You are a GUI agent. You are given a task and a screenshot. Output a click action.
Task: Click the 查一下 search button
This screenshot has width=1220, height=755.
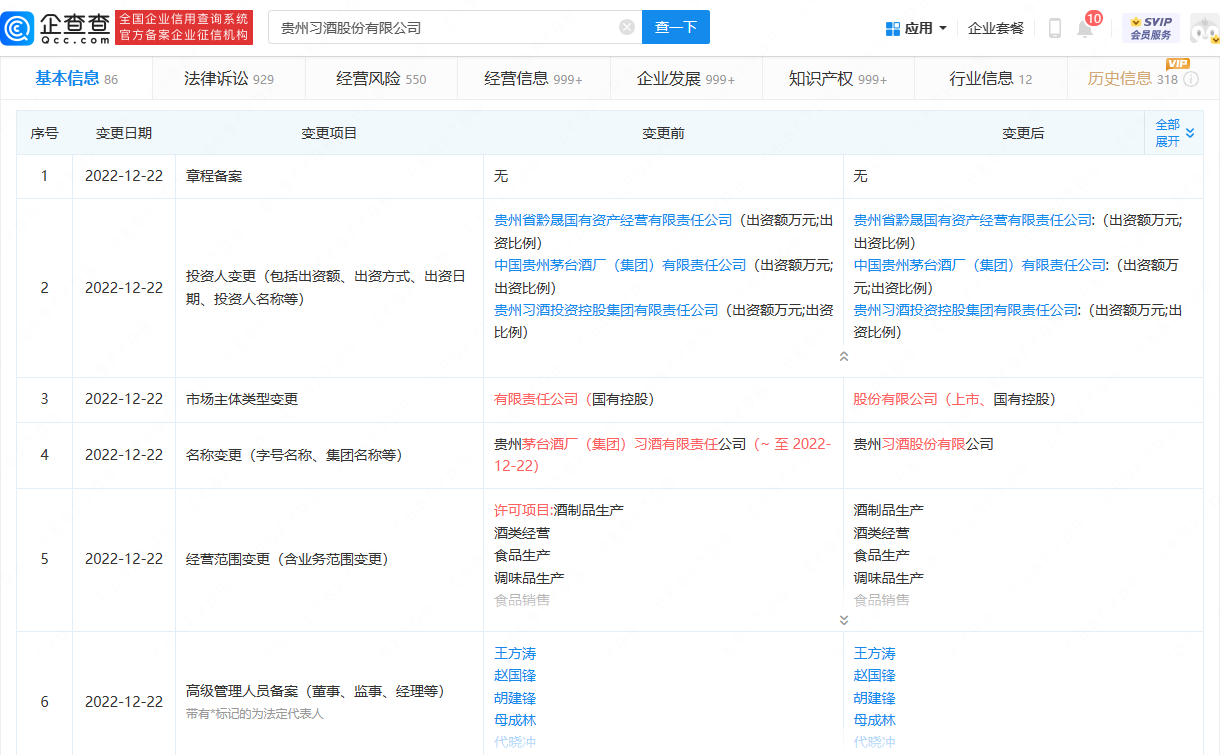tap(675, 27)
